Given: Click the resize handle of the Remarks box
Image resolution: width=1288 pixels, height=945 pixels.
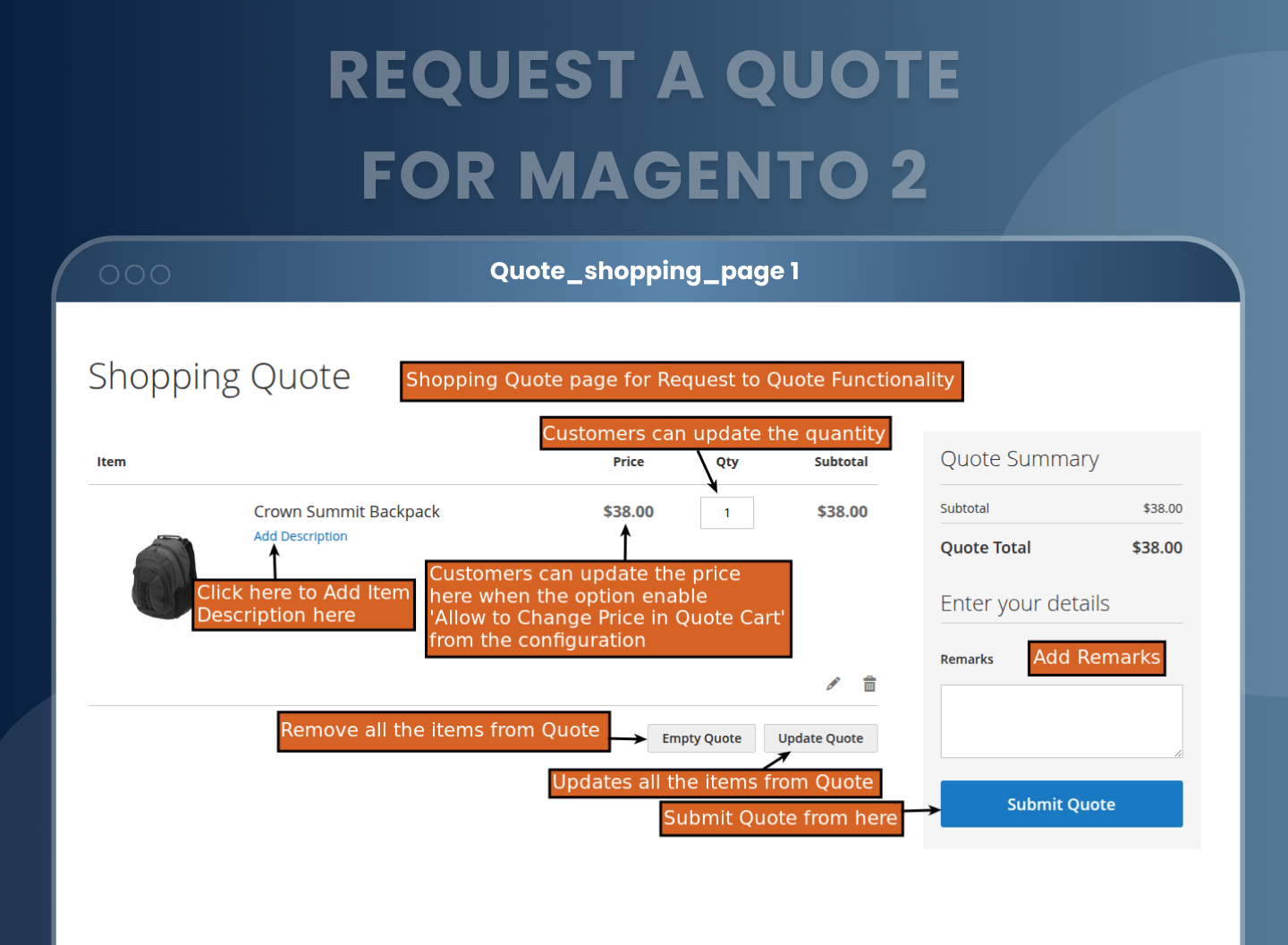Looking at the screenshot, I should point(1178,753).
